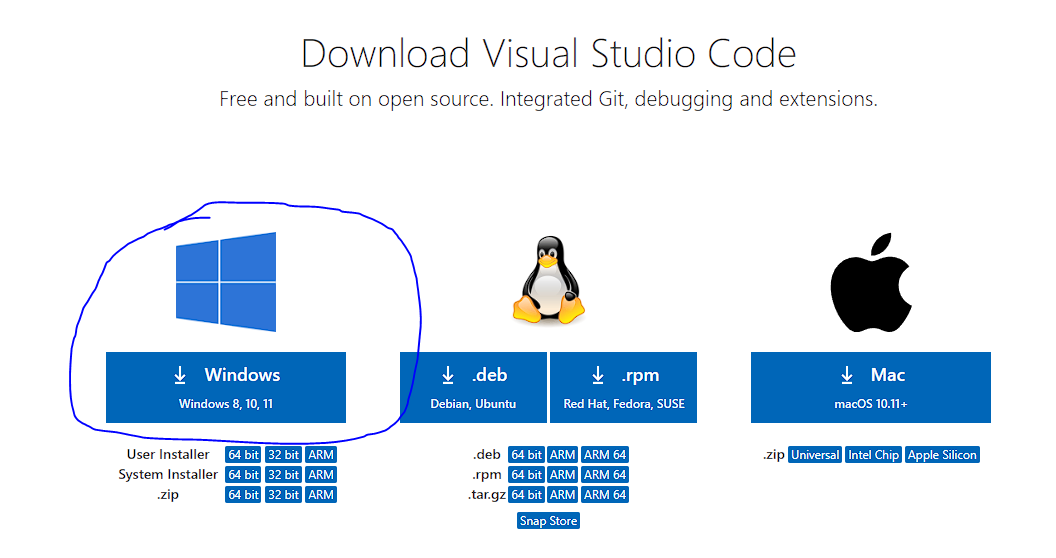Pick .tar.gz ARM 64 download
This screenshot has width=1056, height=558.
(x=605, y=495)
